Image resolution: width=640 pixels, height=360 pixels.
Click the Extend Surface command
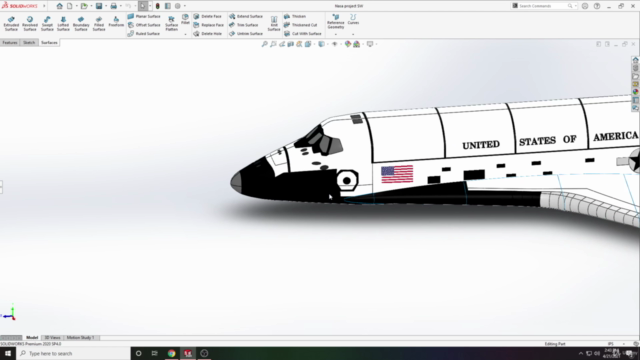[x=246, y=16]
